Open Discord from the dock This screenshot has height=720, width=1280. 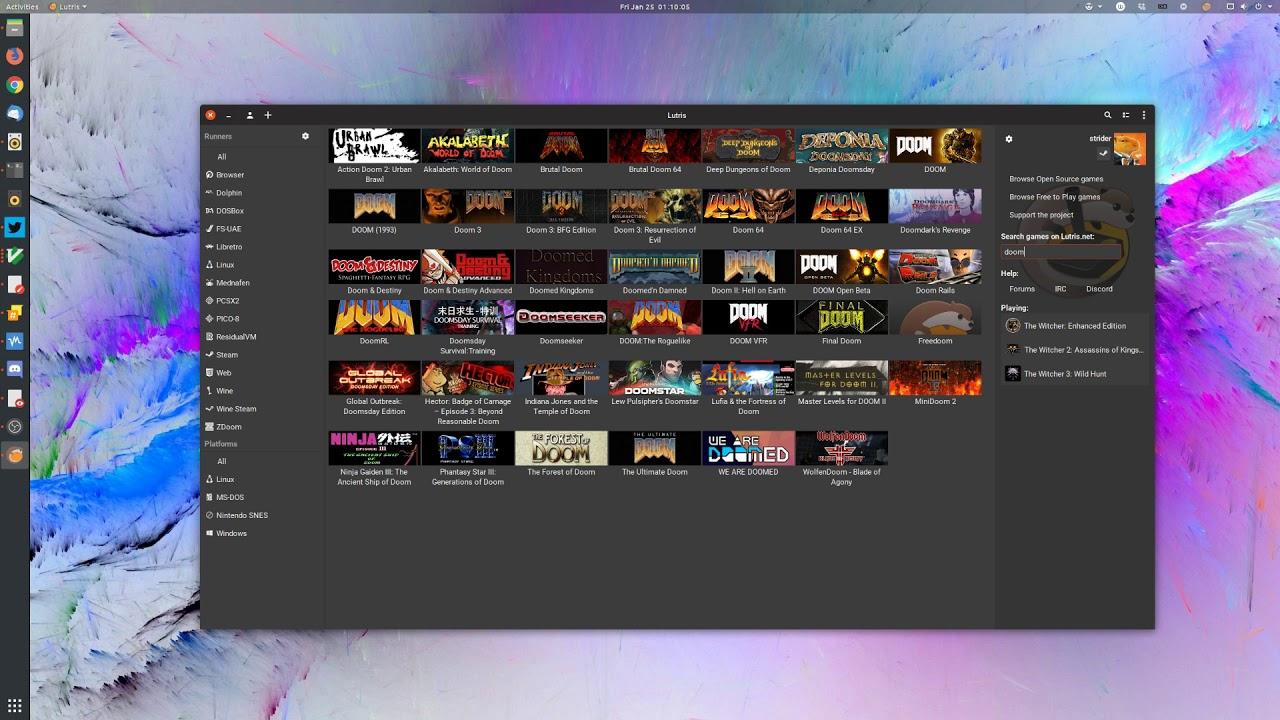(14, 369)
